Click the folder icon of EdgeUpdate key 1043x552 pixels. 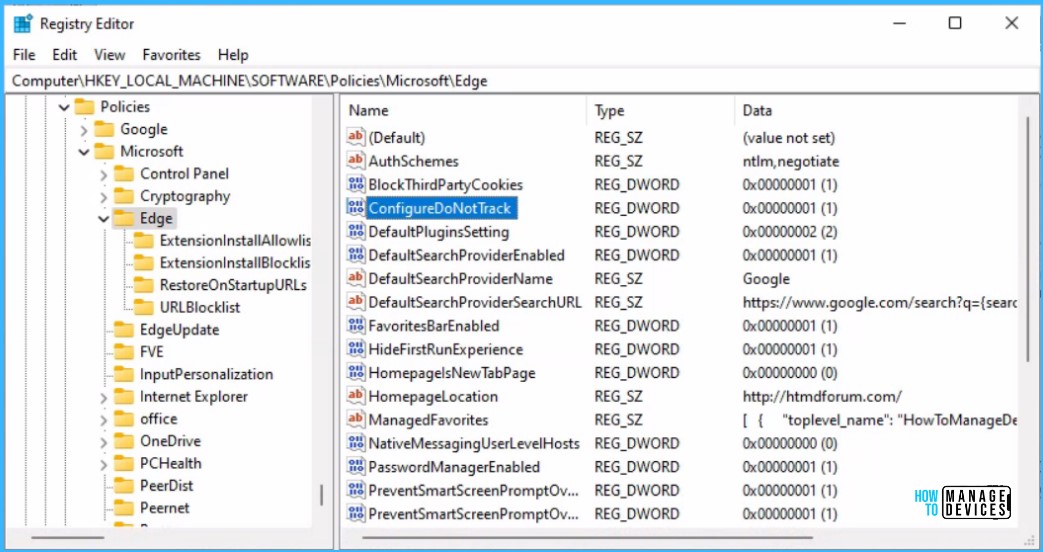pos(124,329)
